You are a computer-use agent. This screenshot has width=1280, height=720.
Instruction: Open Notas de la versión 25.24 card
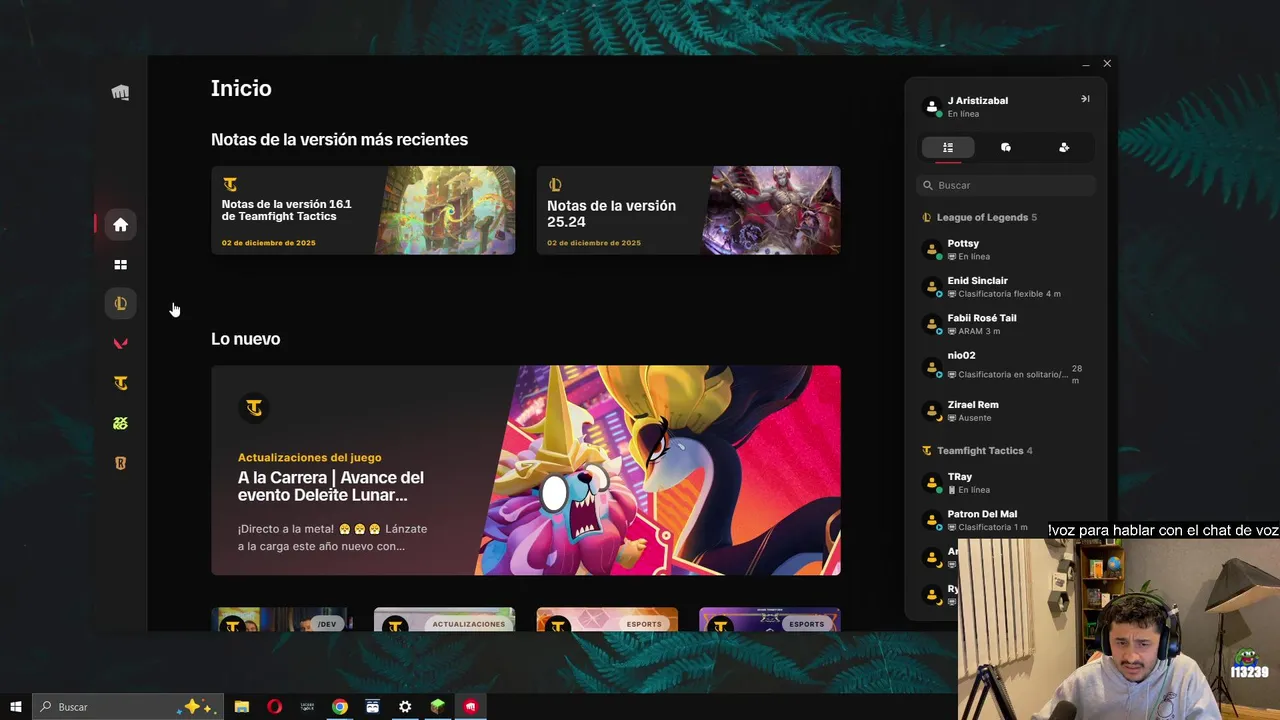688,210
